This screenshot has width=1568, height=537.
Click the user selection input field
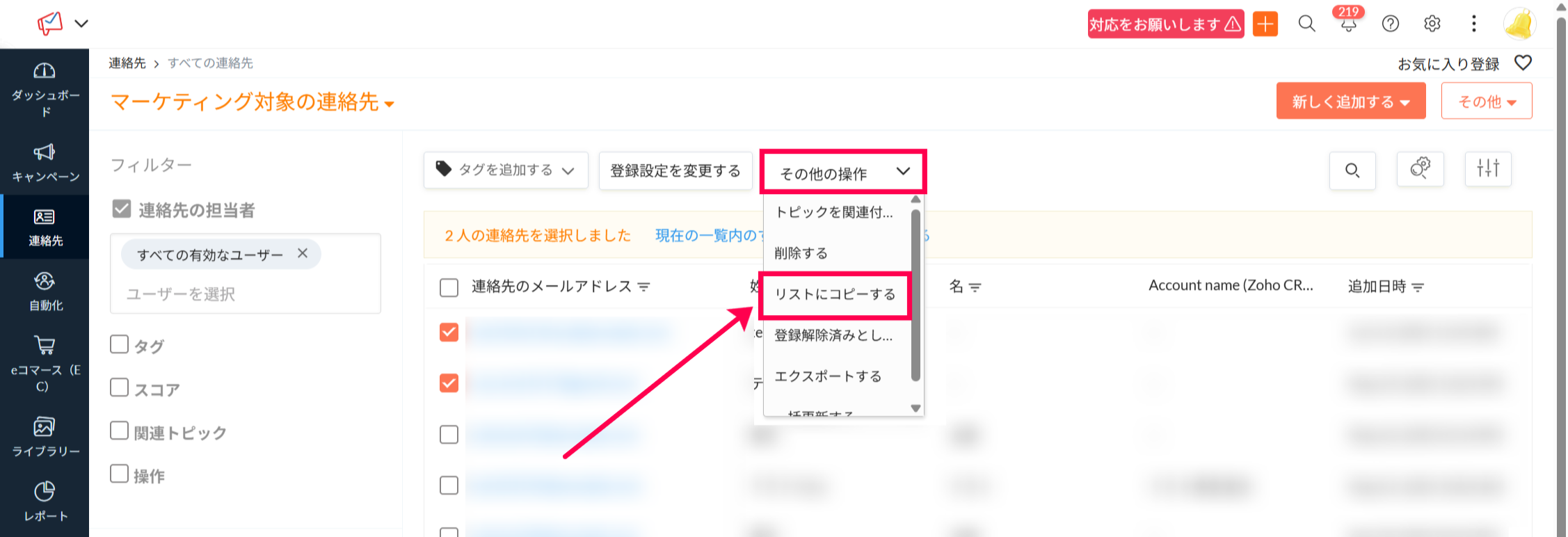(x=245, y=294)
